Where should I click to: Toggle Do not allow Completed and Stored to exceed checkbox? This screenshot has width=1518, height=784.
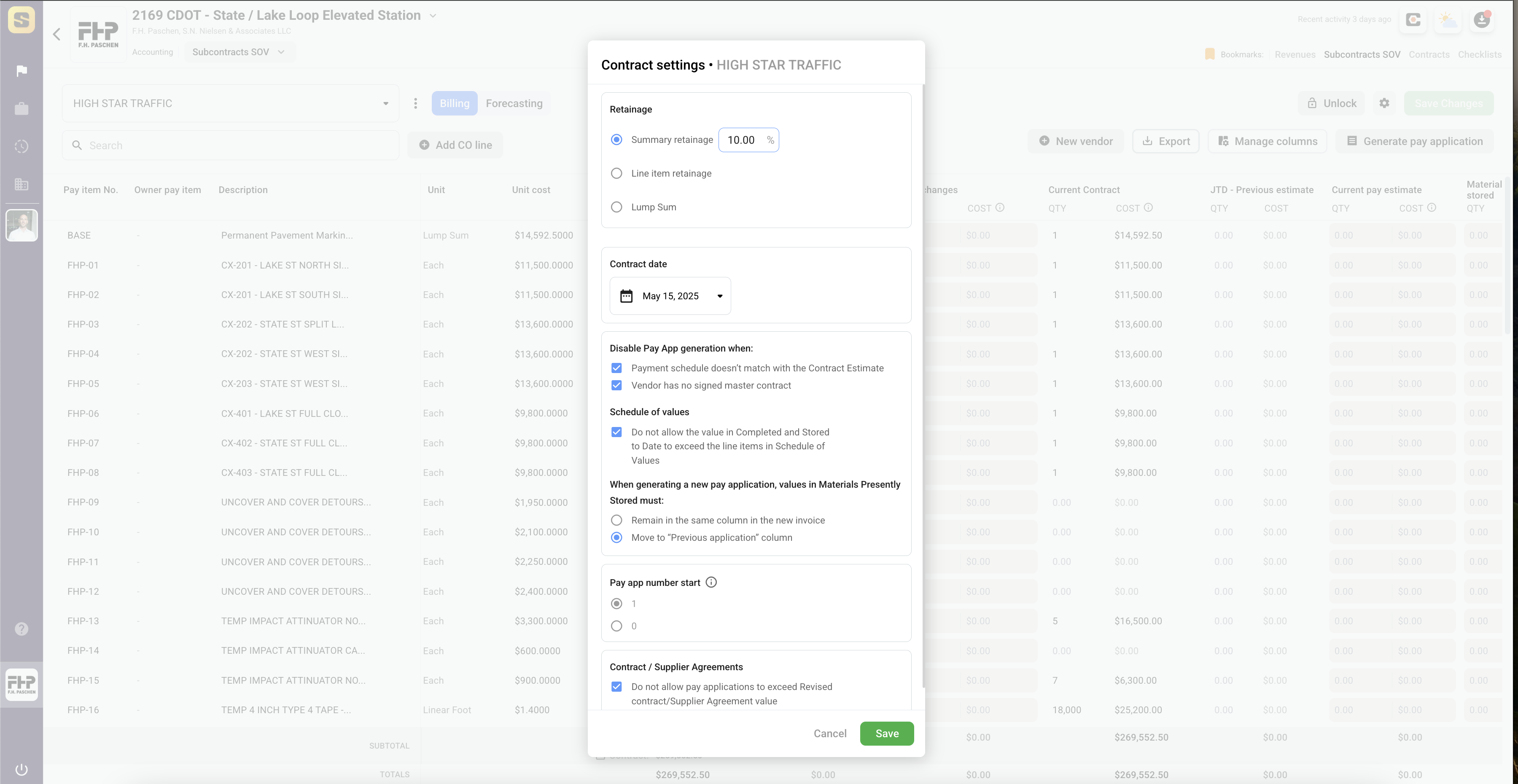(x=616, y=432)
